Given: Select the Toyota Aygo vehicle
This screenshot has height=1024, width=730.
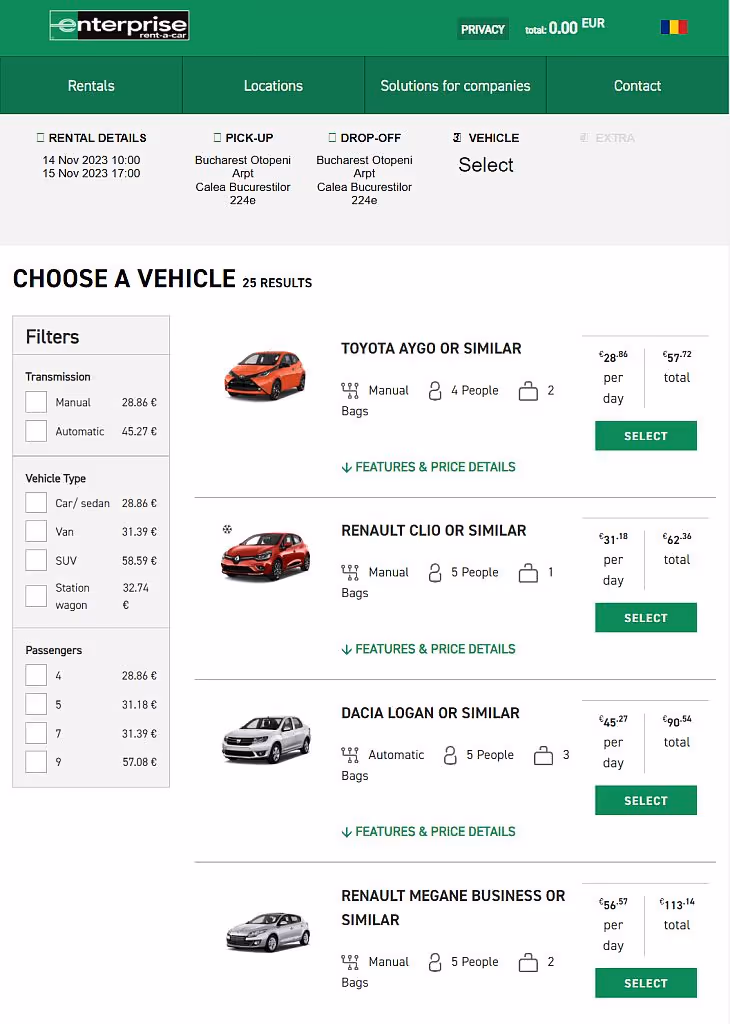Looking at the screenshot, I should tap(646, 436).
